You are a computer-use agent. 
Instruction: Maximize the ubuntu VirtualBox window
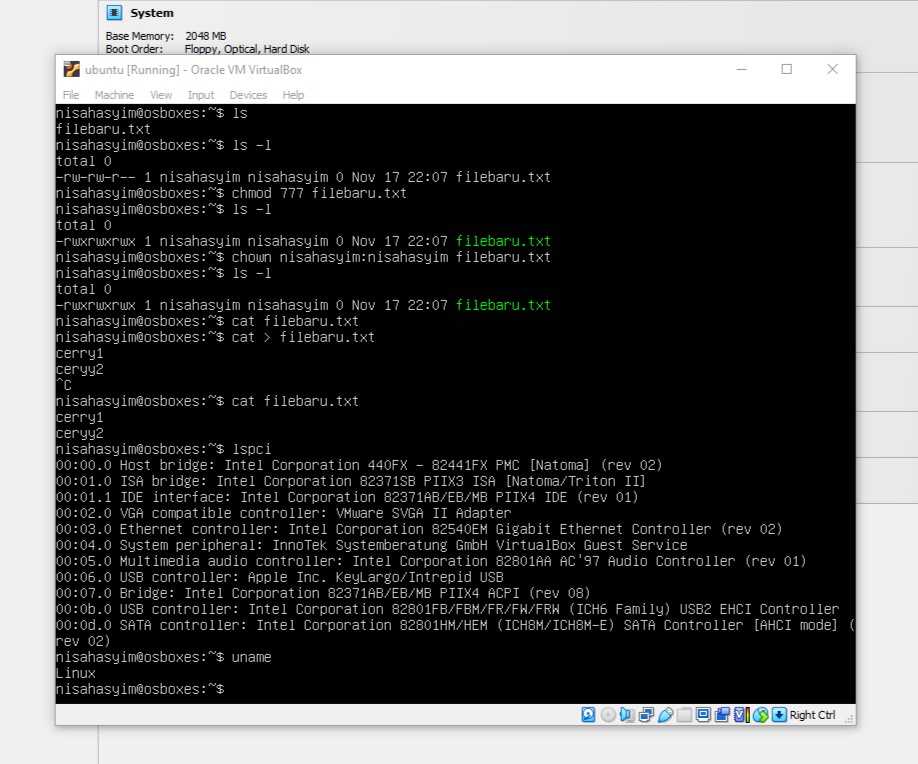787,69
